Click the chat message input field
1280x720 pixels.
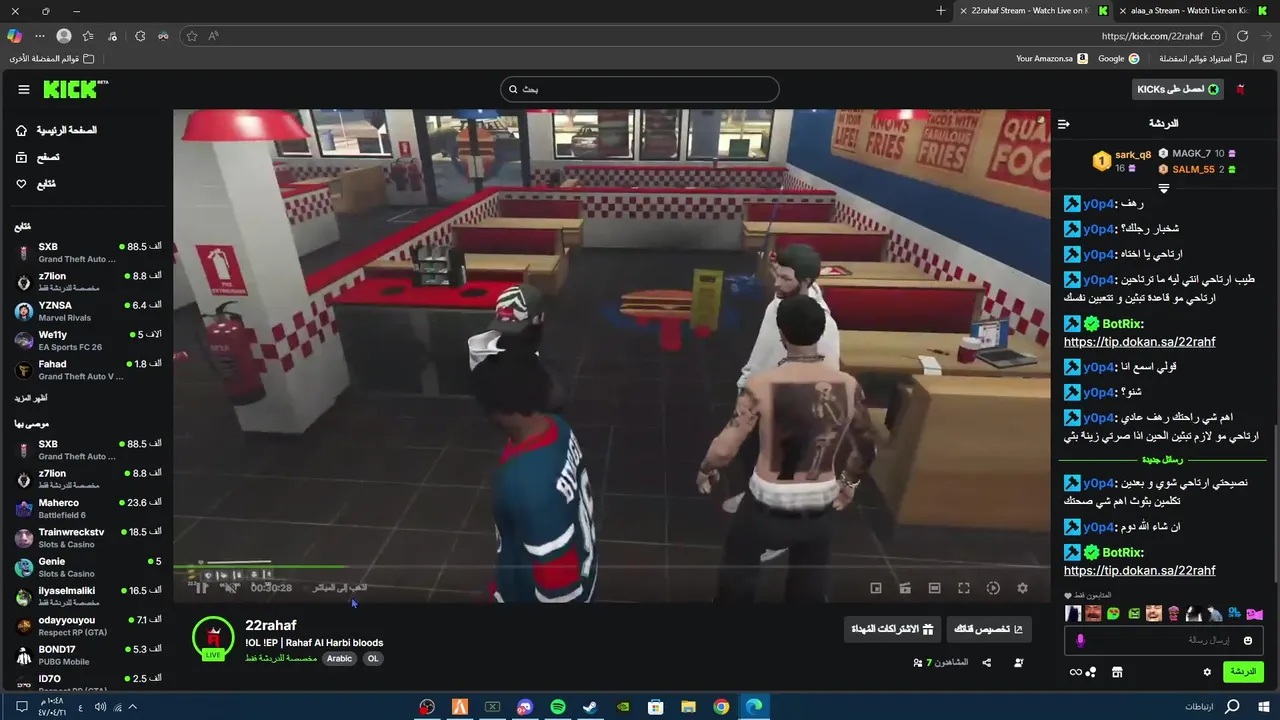coord(1165,640)
